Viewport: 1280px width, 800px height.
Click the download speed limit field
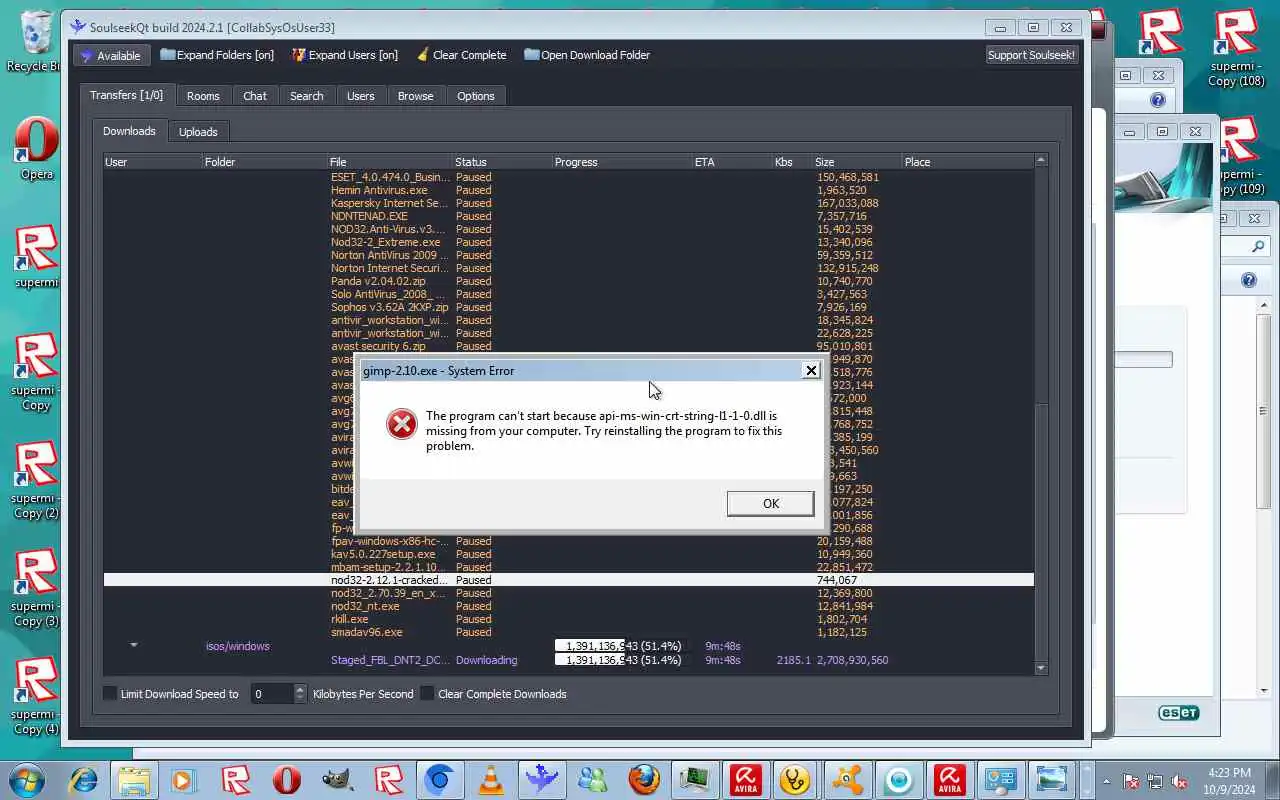tap(270, 694)
